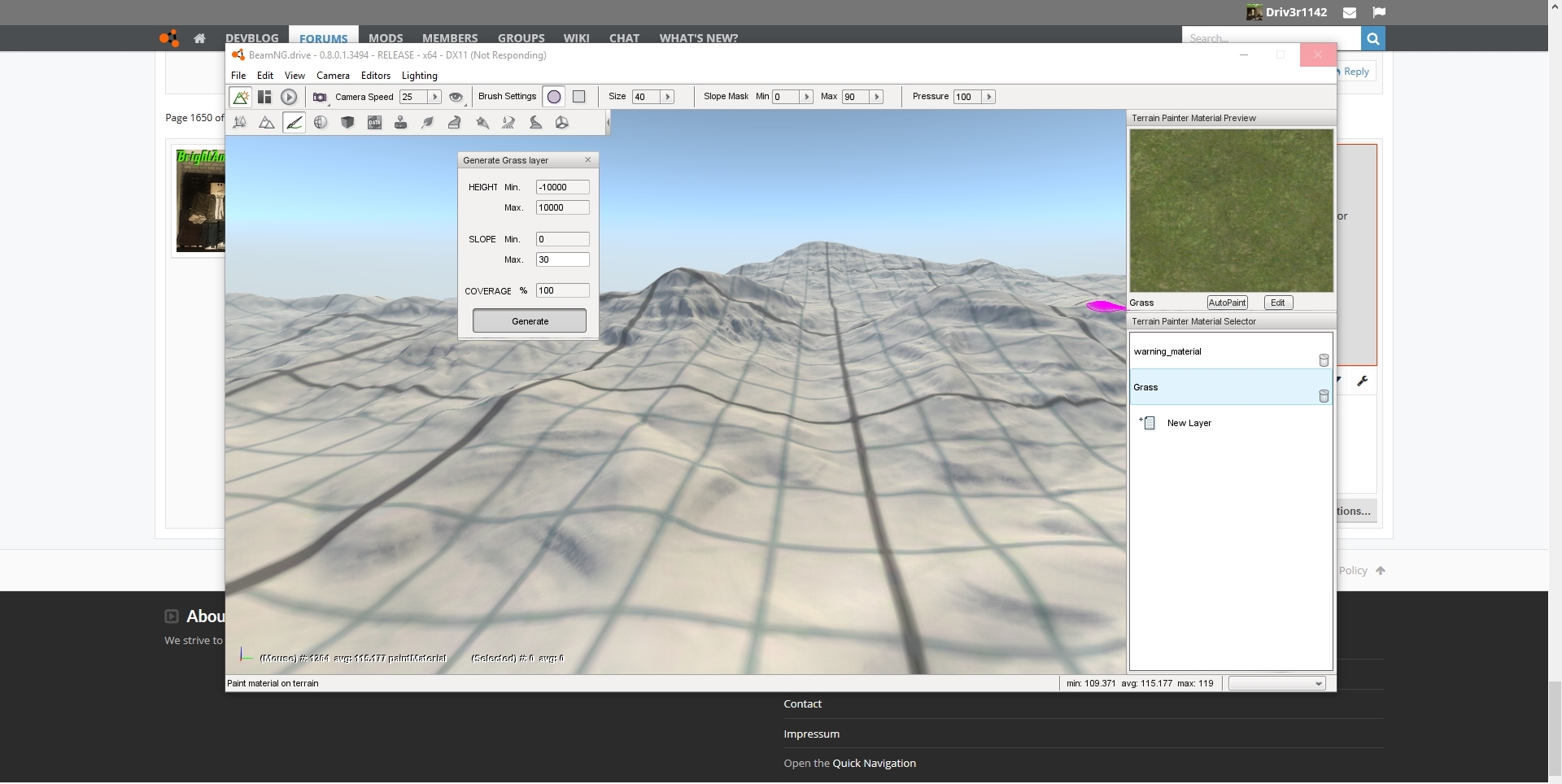Open the Driv3r1142 user profile
The image size is (1562, 784).
tap(1287, 12)
